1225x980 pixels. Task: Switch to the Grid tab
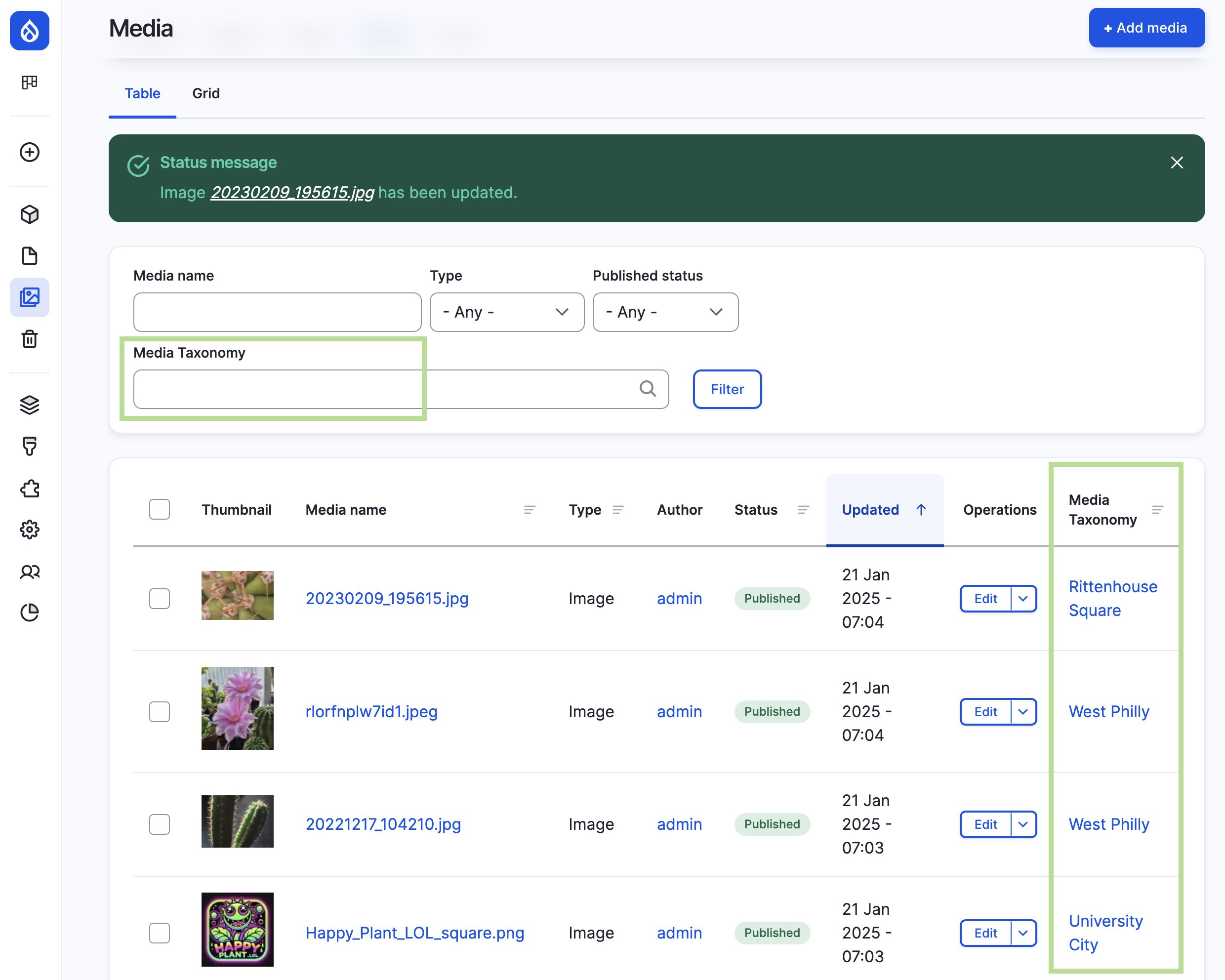pos(205,93)
